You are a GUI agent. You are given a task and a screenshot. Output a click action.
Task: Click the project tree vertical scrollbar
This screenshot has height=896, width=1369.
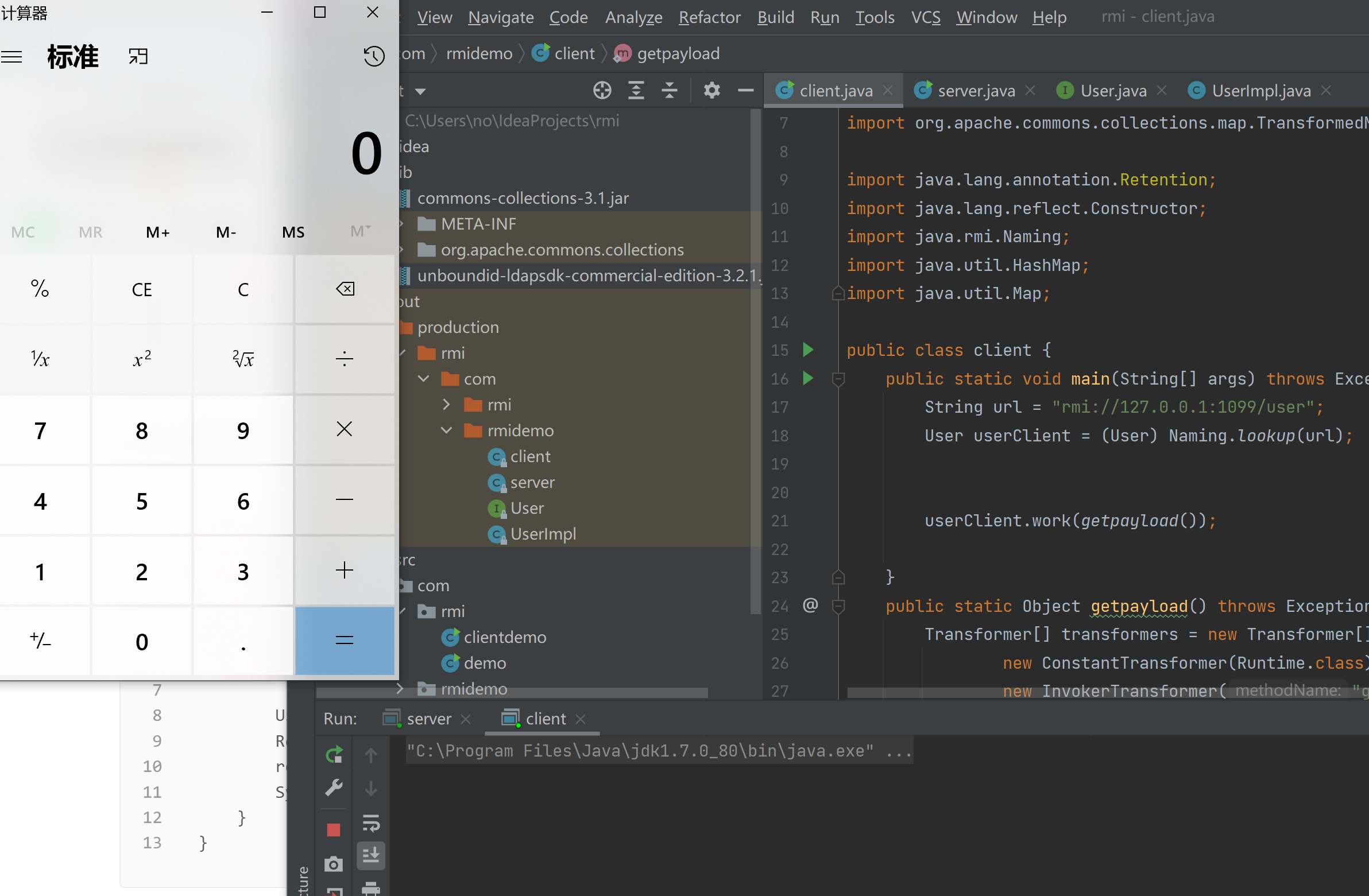coord(756,362)
